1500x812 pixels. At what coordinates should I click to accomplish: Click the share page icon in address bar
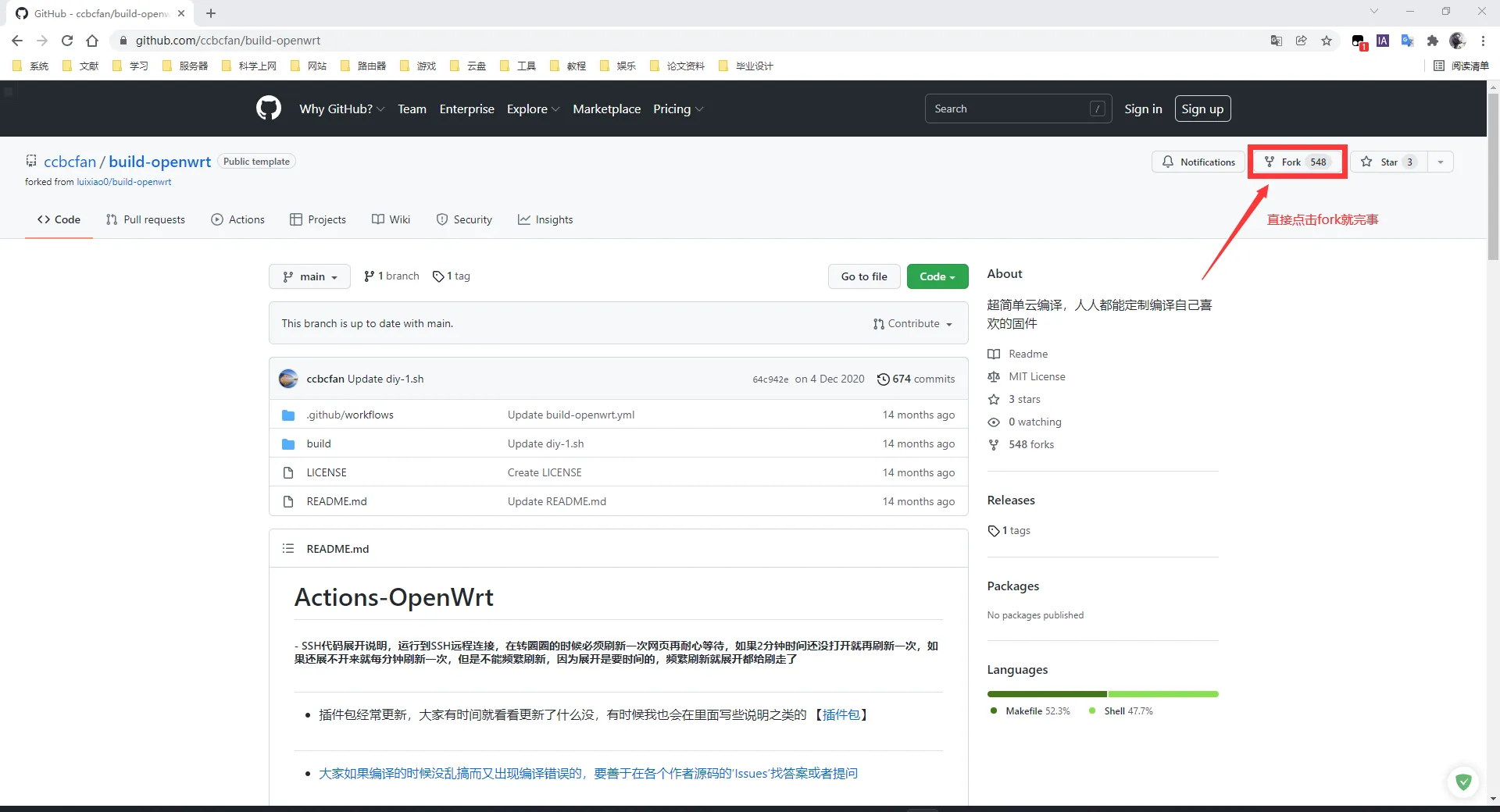pos(1301,41)
